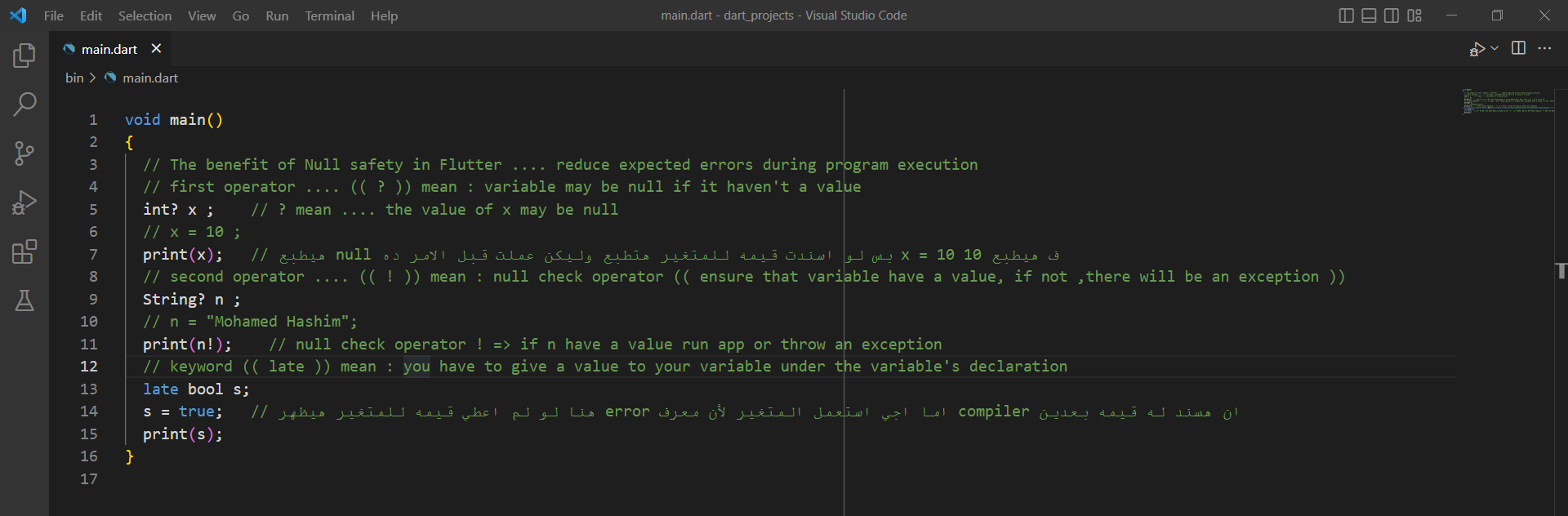
Task: Open run options dropdown arrow
Action: pos(1494,48)
